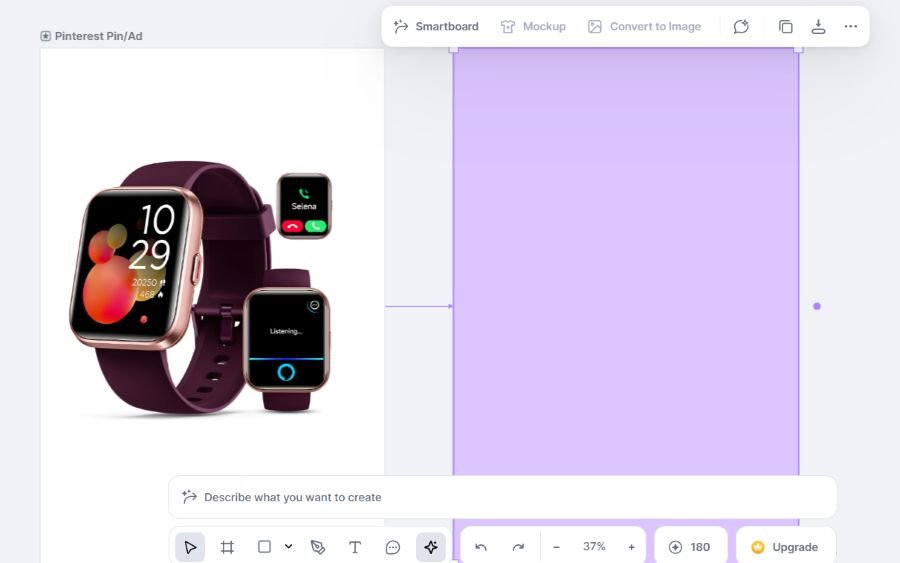Click the download export icon
The image size is (900, 563).
(x=818, y=26)
